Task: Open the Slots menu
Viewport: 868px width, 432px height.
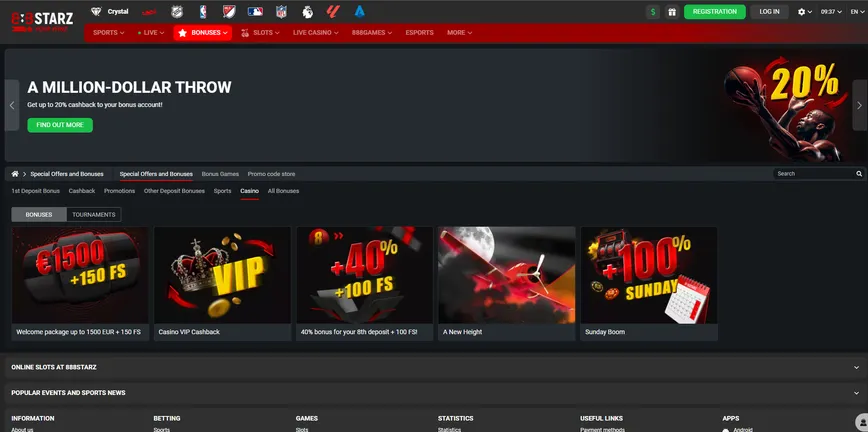Action: click(x=260, y=33)
